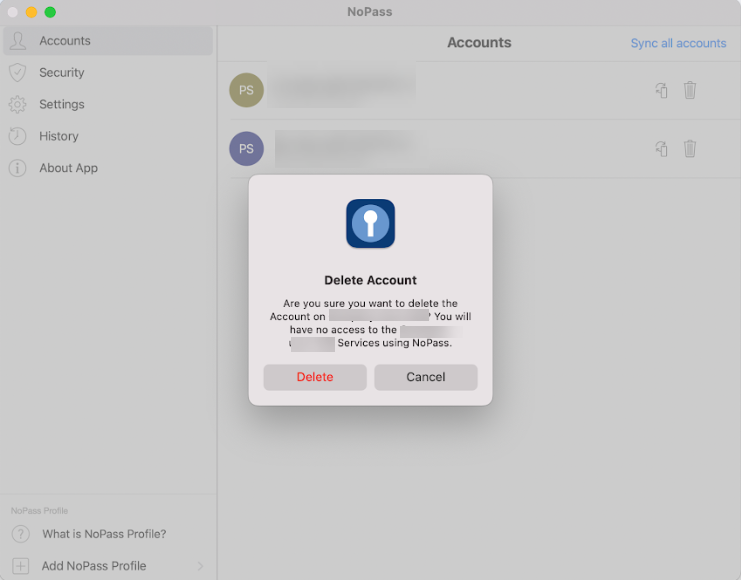This screenshot has width=741, height=580.
Task: Click the Security shield icon
Action: pos(17,72)
